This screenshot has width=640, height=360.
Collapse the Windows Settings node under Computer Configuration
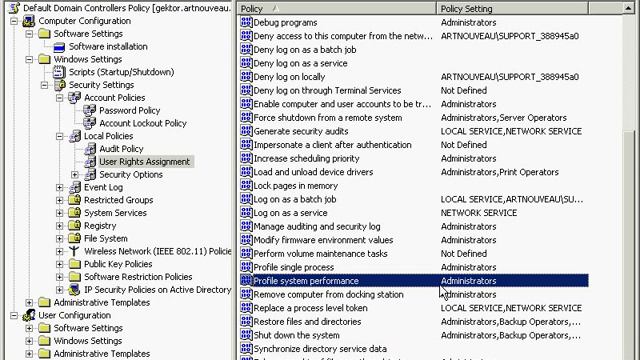[x=29, y=59]
